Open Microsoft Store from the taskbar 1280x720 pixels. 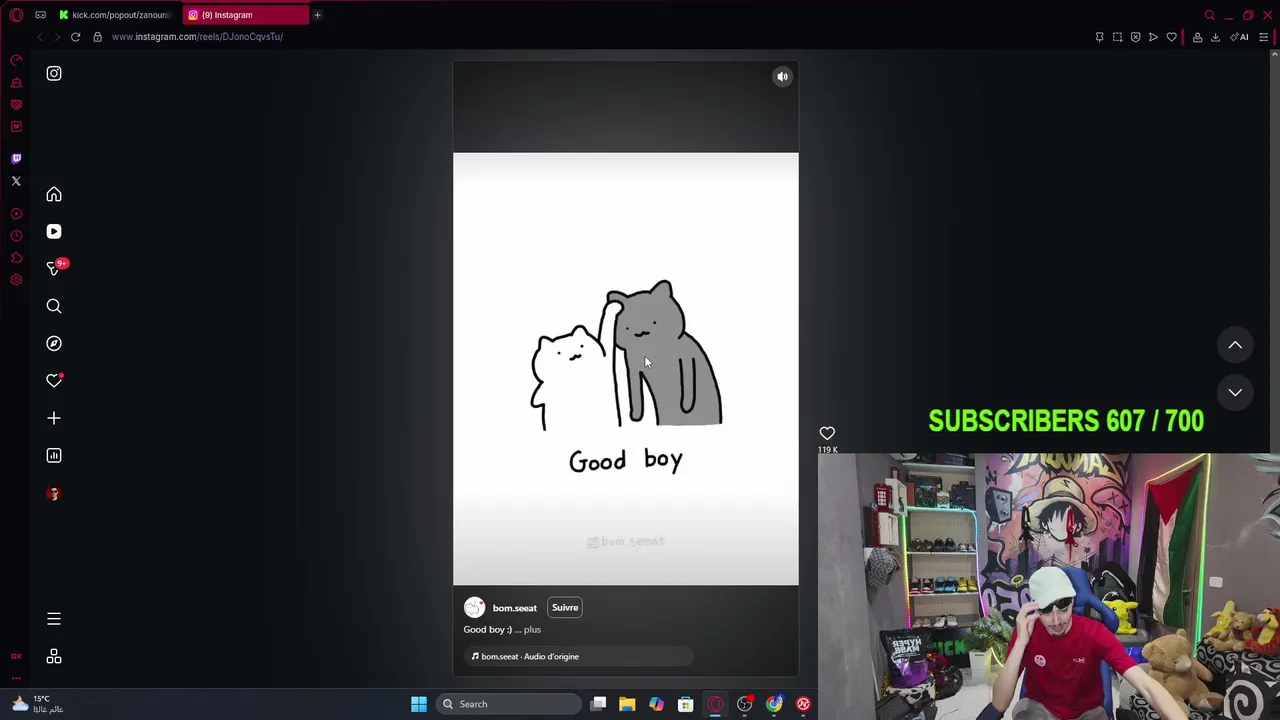pyautogui.click(x=685, y=704)
